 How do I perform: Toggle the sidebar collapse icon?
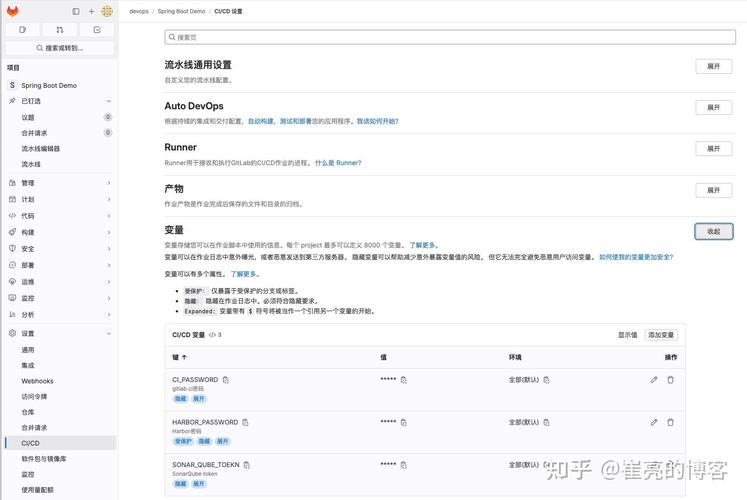(x=76, y=11)
